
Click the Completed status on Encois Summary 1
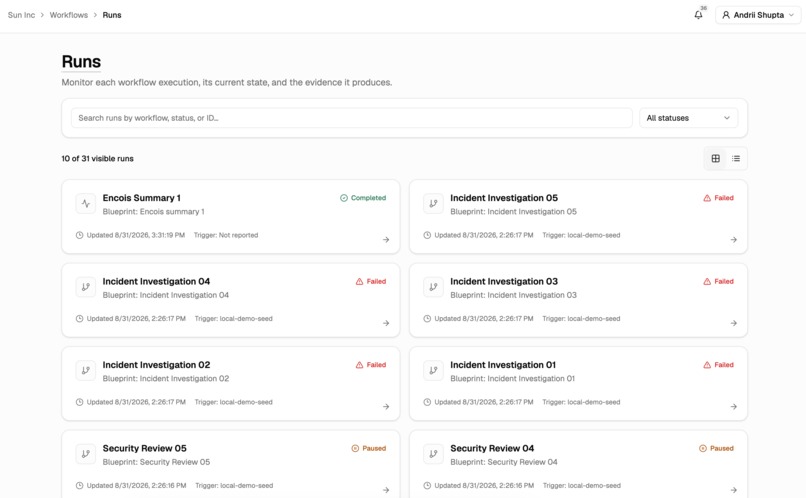pos(363,198)
